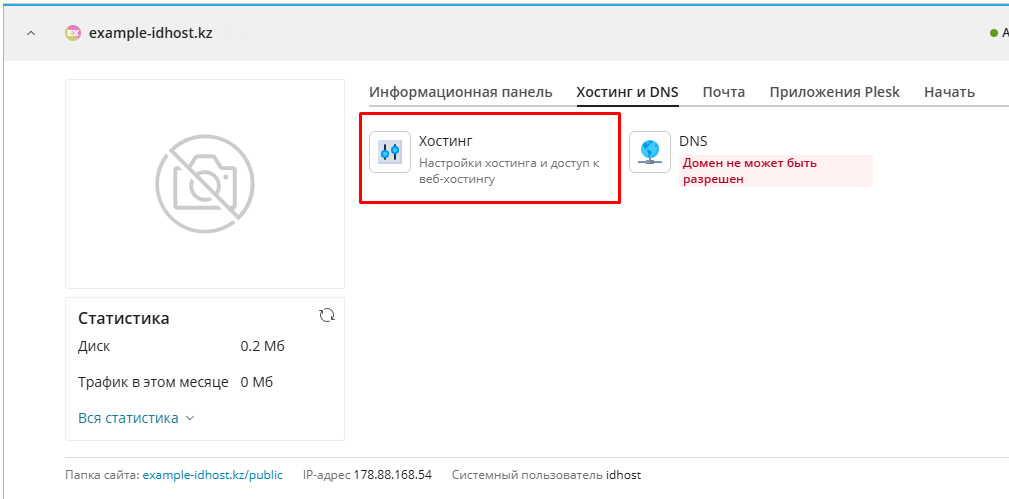
Task: Open the DNS settings link
Action: tap(693, 141)
